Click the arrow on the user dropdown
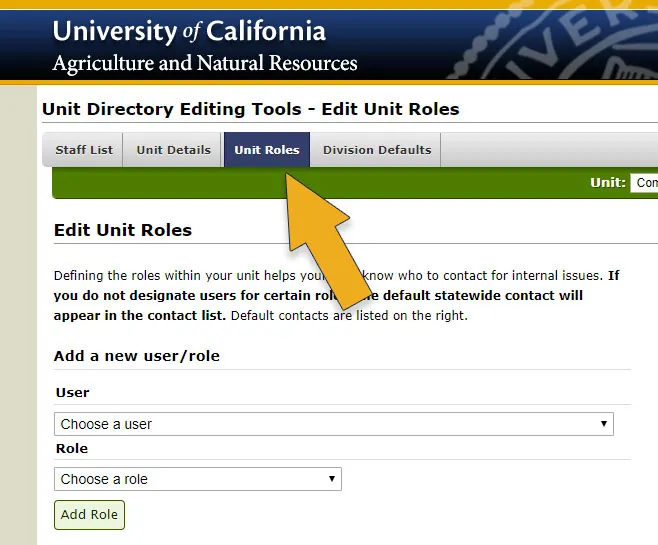658x545 pixels. (603, 424)
